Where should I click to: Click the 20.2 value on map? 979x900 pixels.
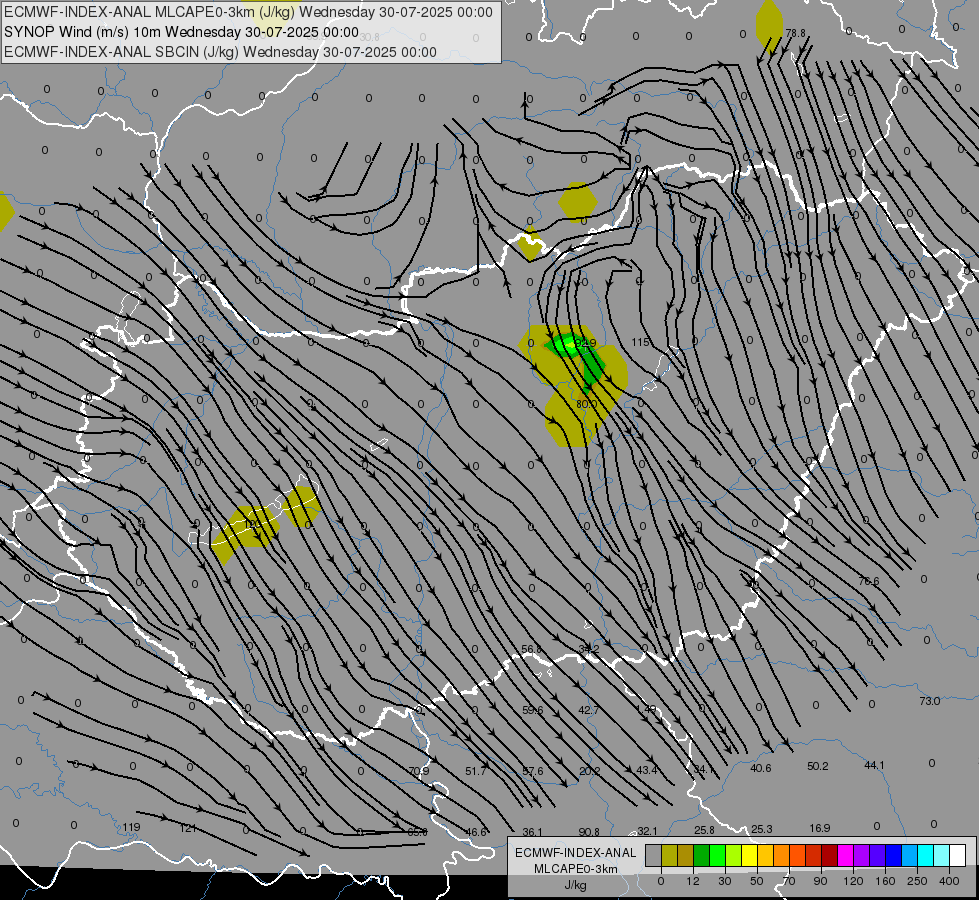(589, 771)
